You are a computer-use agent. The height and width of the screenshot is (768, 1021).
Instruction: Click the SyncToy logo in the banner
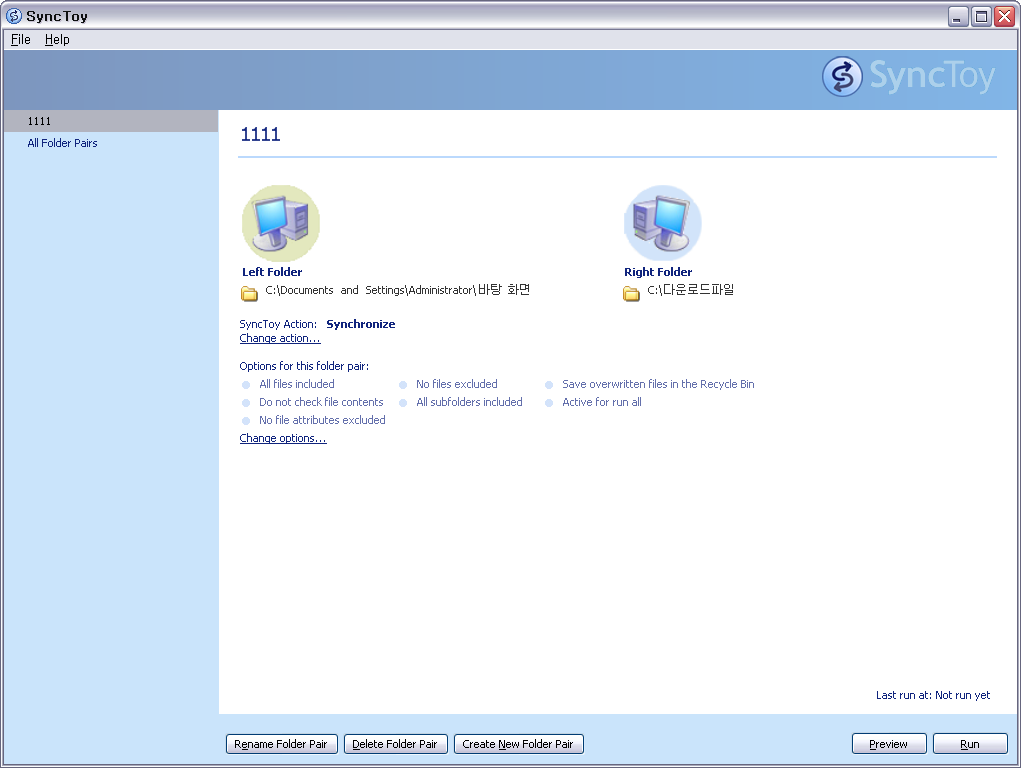(x=908, y=76)
